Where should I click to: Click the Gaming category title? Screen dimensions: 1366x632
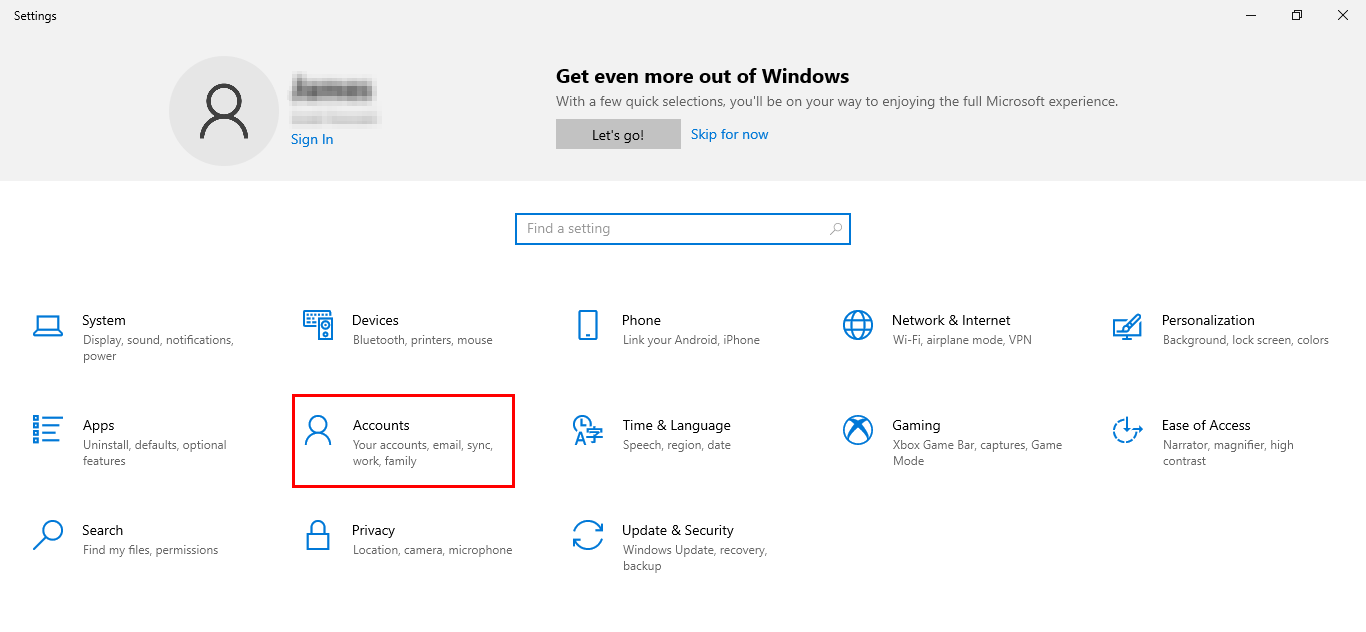916,425
